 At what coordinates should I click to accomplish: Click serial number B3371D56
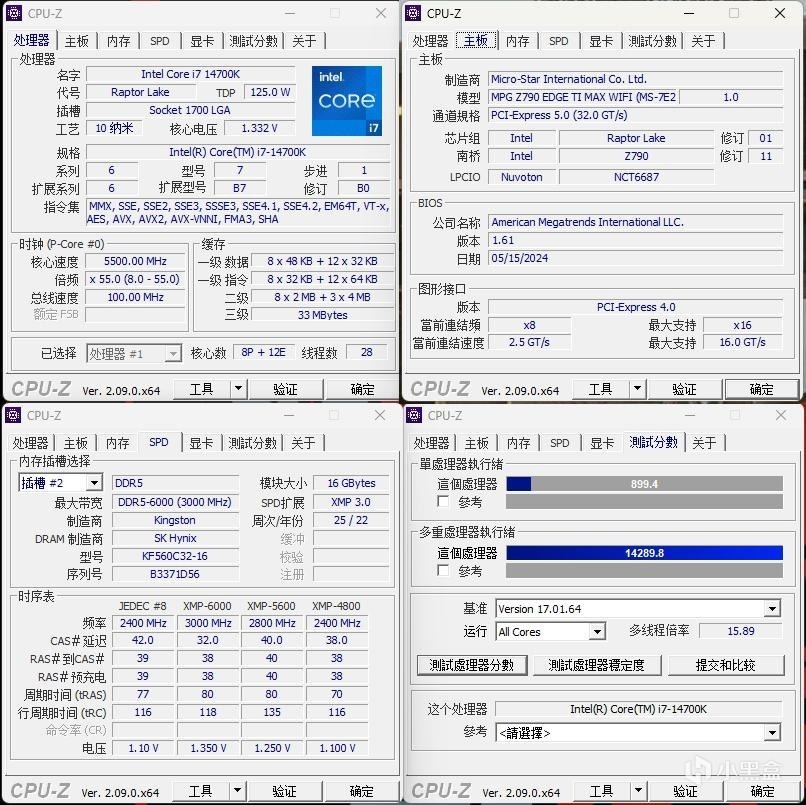(175, 574)
